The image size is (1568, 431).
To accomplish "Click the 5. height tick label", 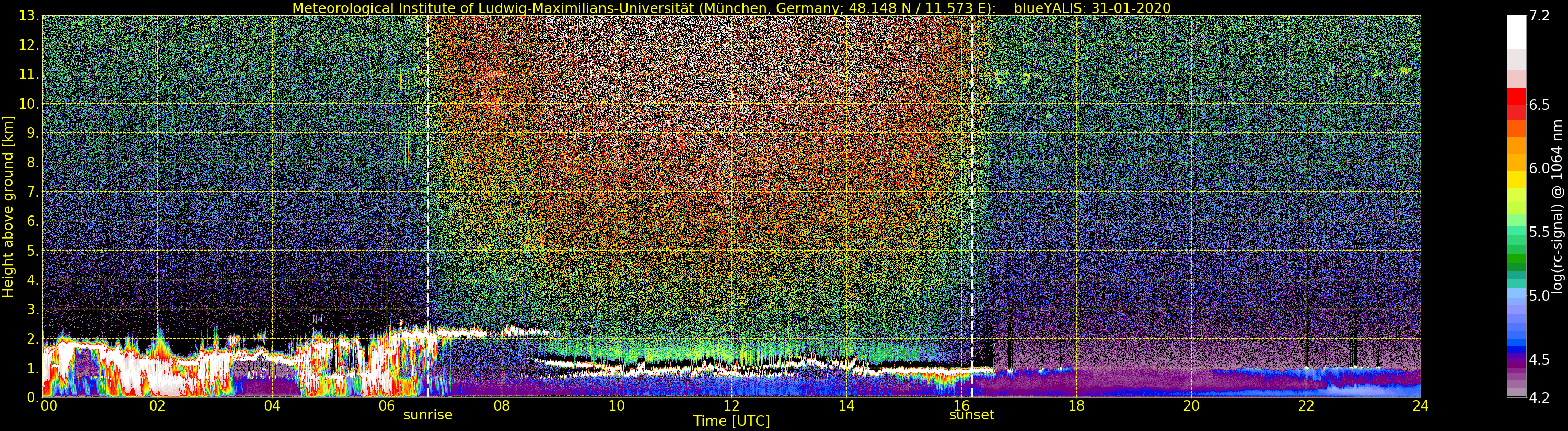I will [x=34, y=251].
